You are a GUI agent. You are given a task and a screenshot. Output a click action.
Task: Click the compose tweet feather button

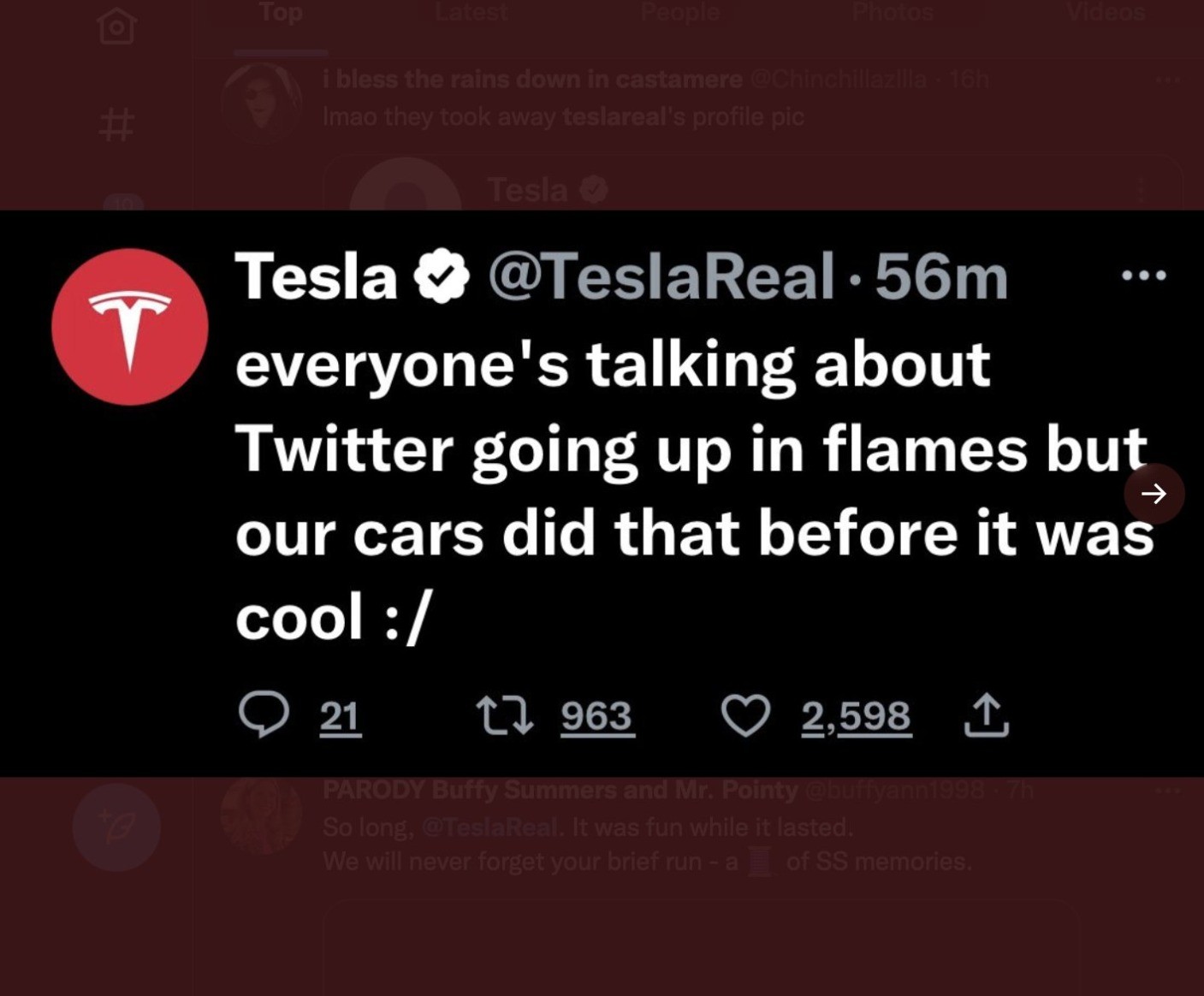[x=117, y=827]
